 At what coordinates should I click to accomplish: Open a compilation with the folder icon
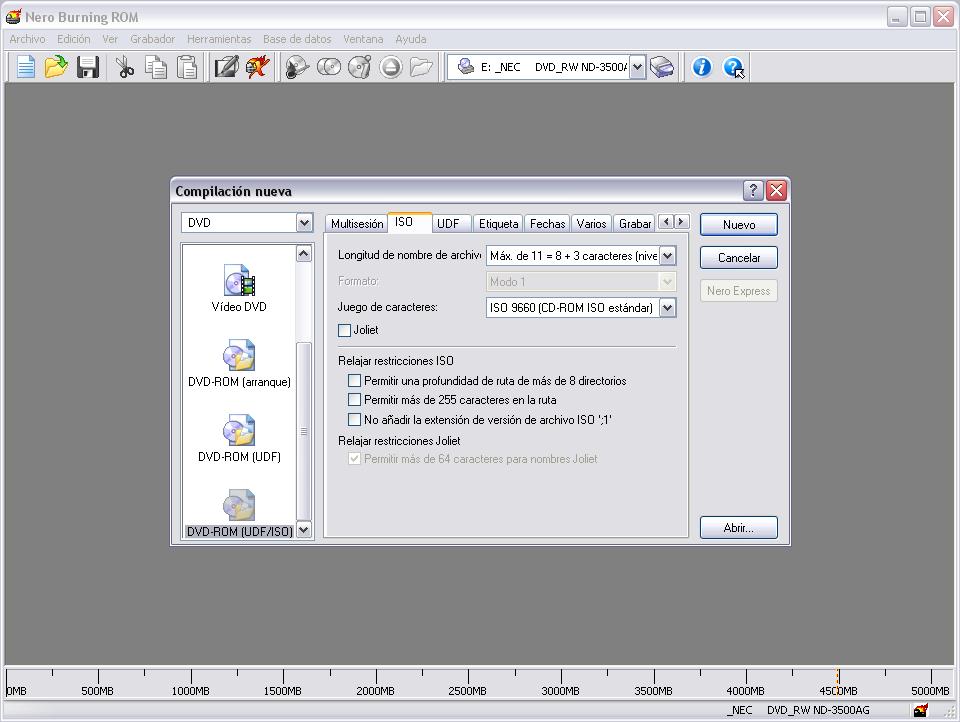pyautogui.click(x=56, y=67)
